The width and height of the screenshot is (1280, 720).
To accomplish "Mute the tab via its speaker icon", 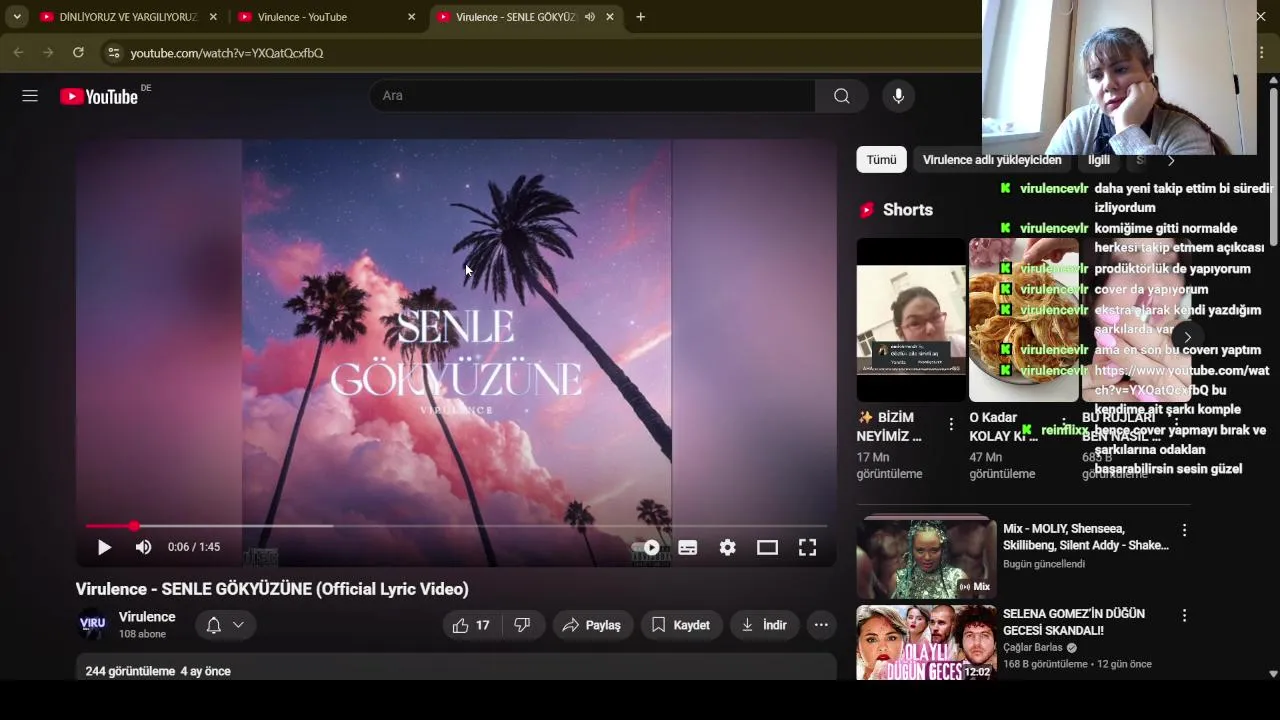I will pos(589,17).
